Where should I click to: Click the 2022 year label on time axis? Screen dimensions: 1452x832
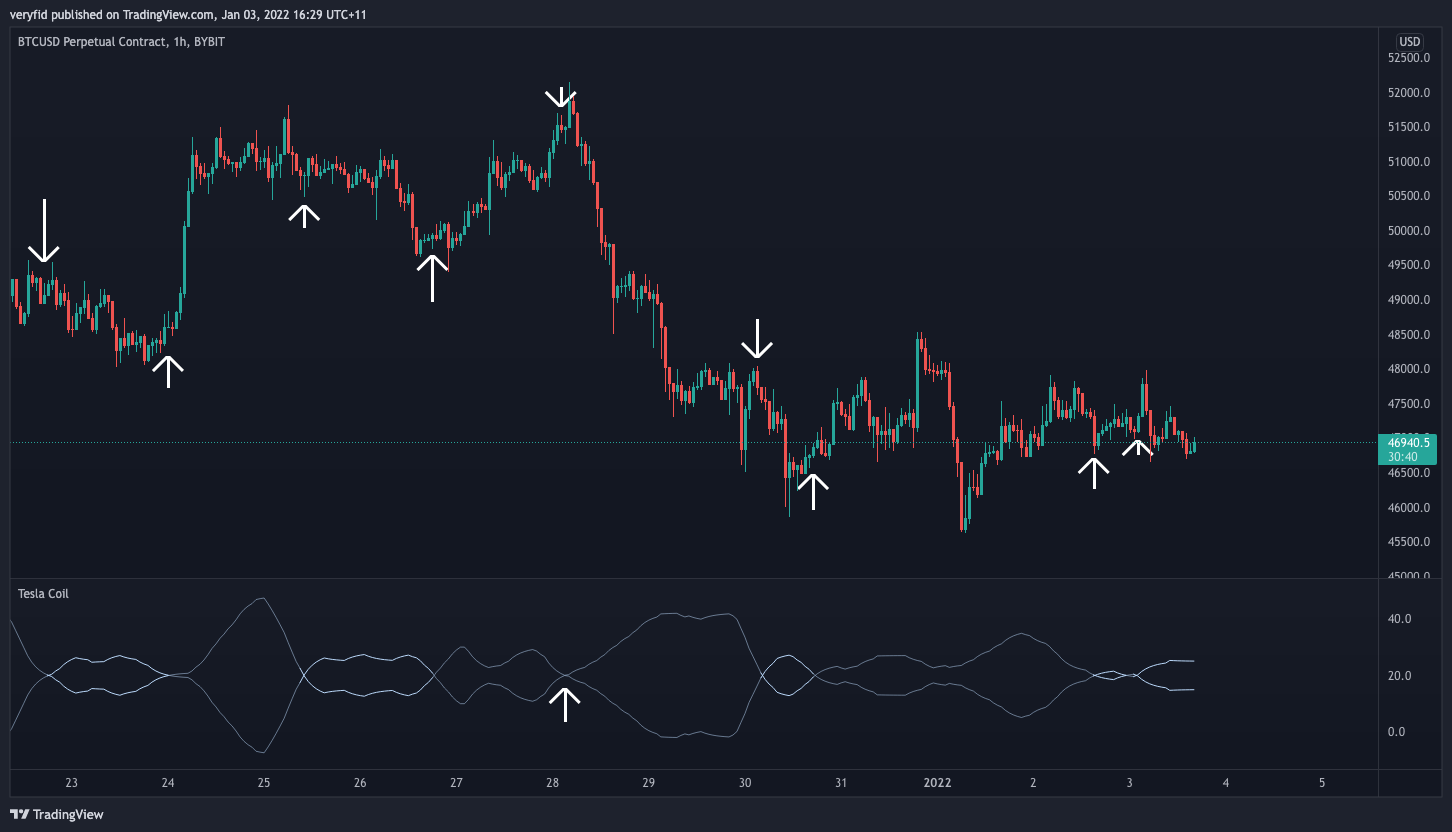tap(937, 783)
